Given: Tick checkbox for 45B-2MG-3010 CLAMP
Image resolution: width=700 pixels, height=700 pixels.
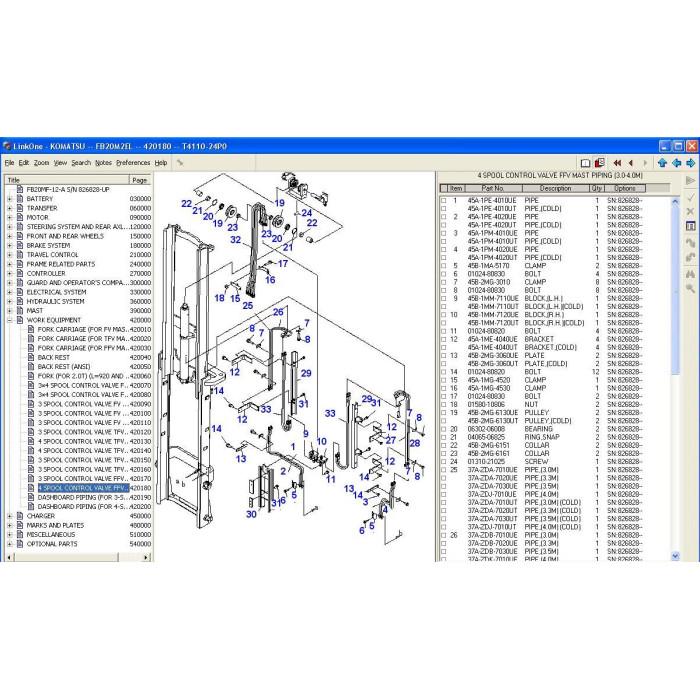Looking at the screenshot, I should click(443, 283).
